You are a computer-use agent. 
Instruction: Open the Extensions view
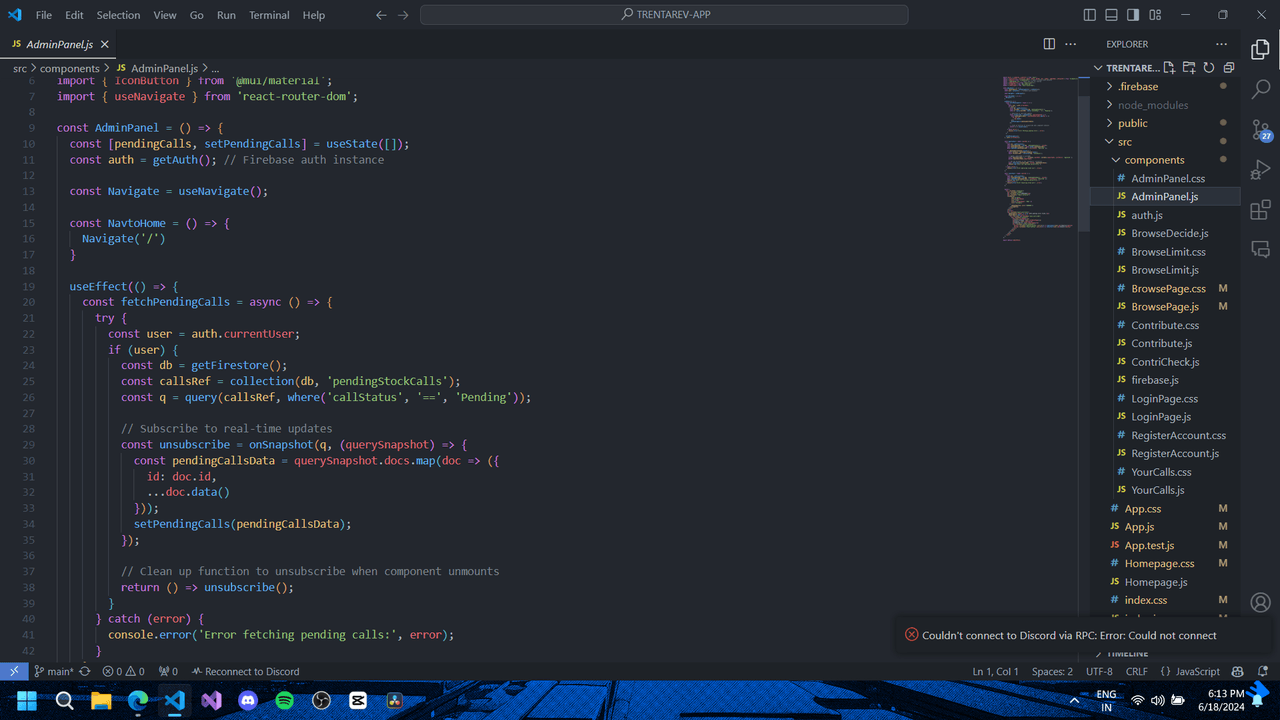click(x=1260, y=210)
